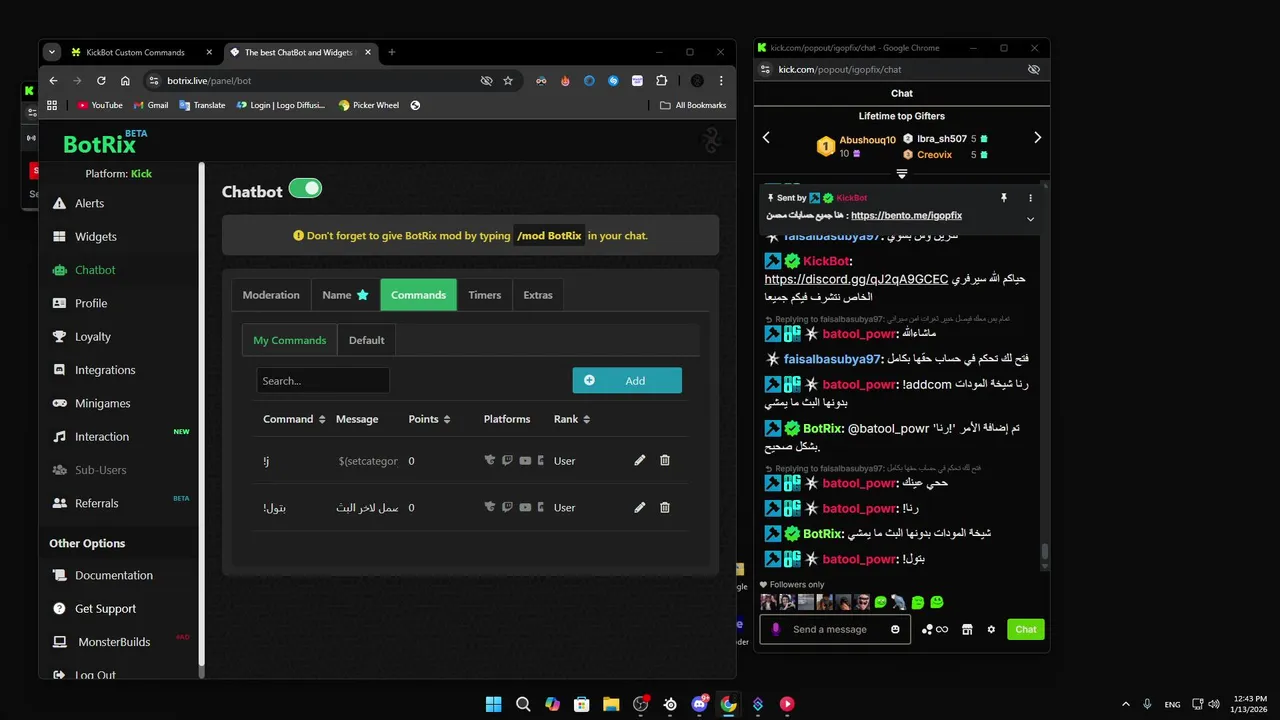Click the first green emote in quick emotes

(x=881, y=602)
